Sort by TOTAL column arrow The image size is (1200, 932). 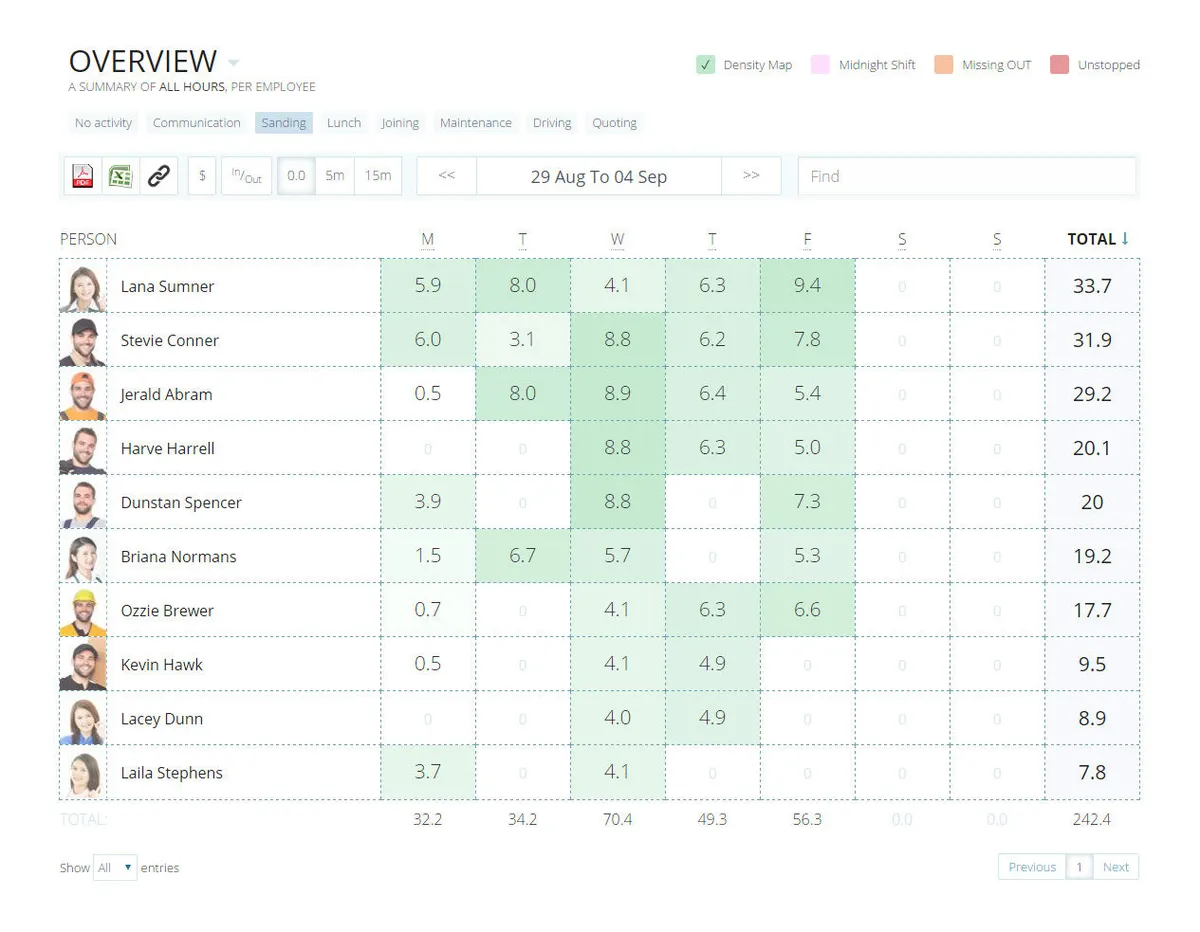point(1125,239)
